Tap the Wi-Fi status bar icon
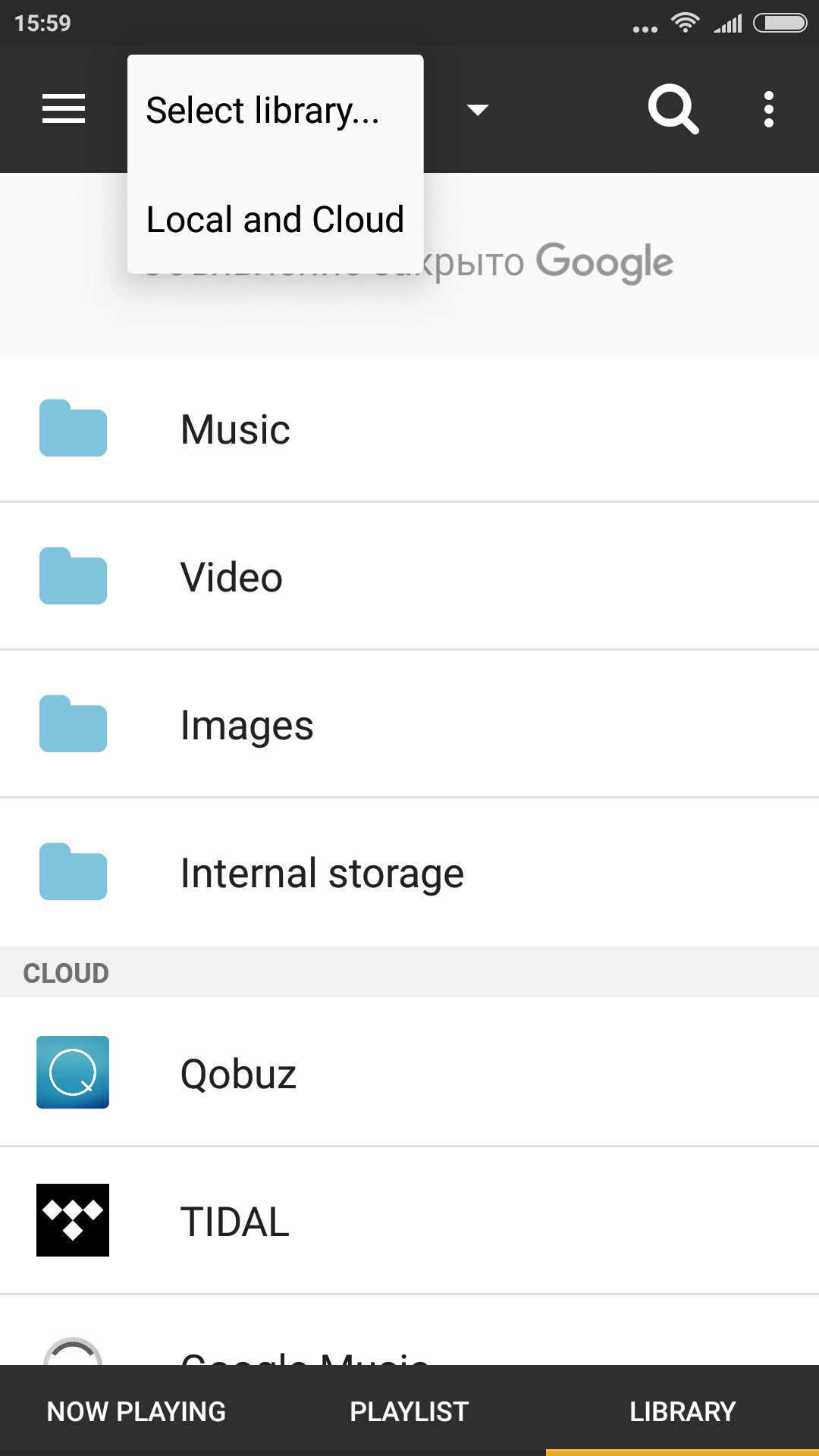 (x=686, y=24)
